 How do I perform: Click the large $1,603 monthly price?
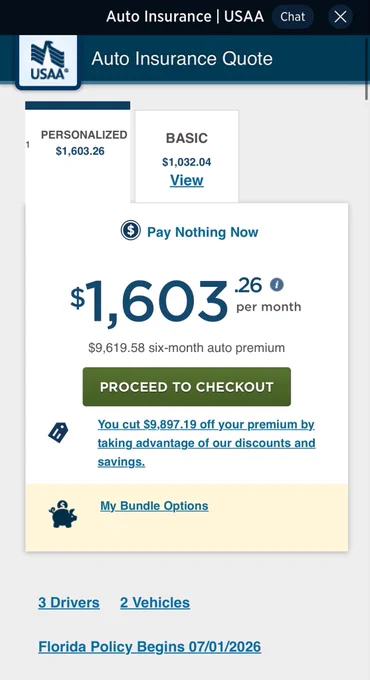pyautogui.click(x=149, y=301)
